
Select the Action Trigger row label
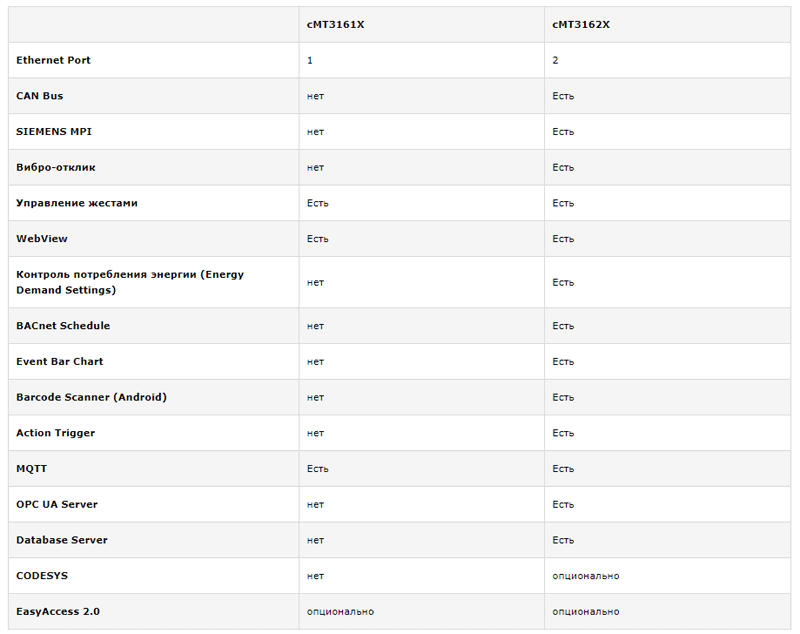pos(55,433)
